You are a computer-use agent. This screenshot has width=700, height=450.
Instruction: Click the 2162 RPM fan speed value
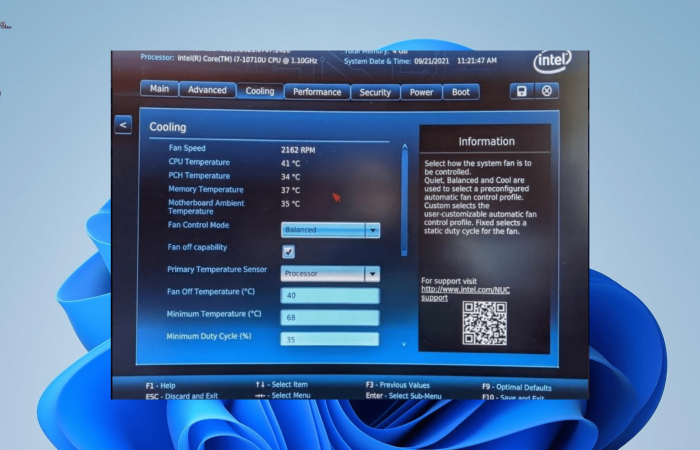(x=298, y=150)
